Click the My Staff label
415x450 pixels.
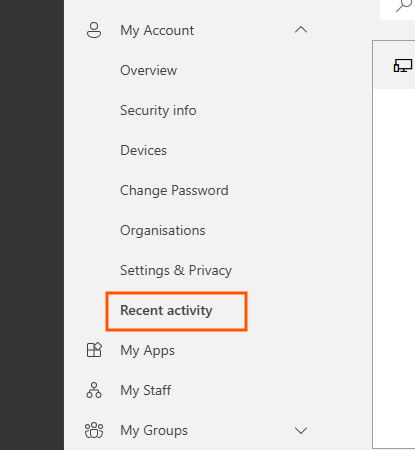pos(146,390)
